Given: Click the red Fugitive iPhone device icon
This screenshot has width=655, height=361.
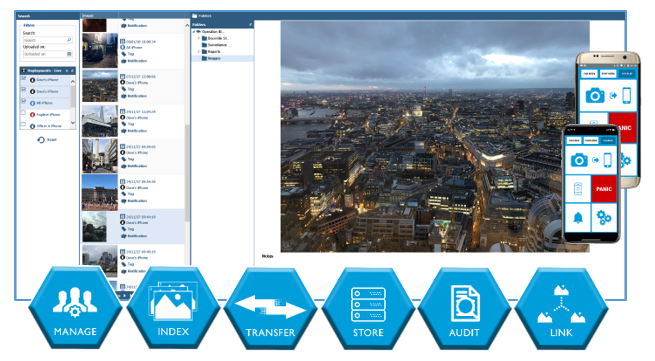Looking at the screenshot, I should point(33,114).
